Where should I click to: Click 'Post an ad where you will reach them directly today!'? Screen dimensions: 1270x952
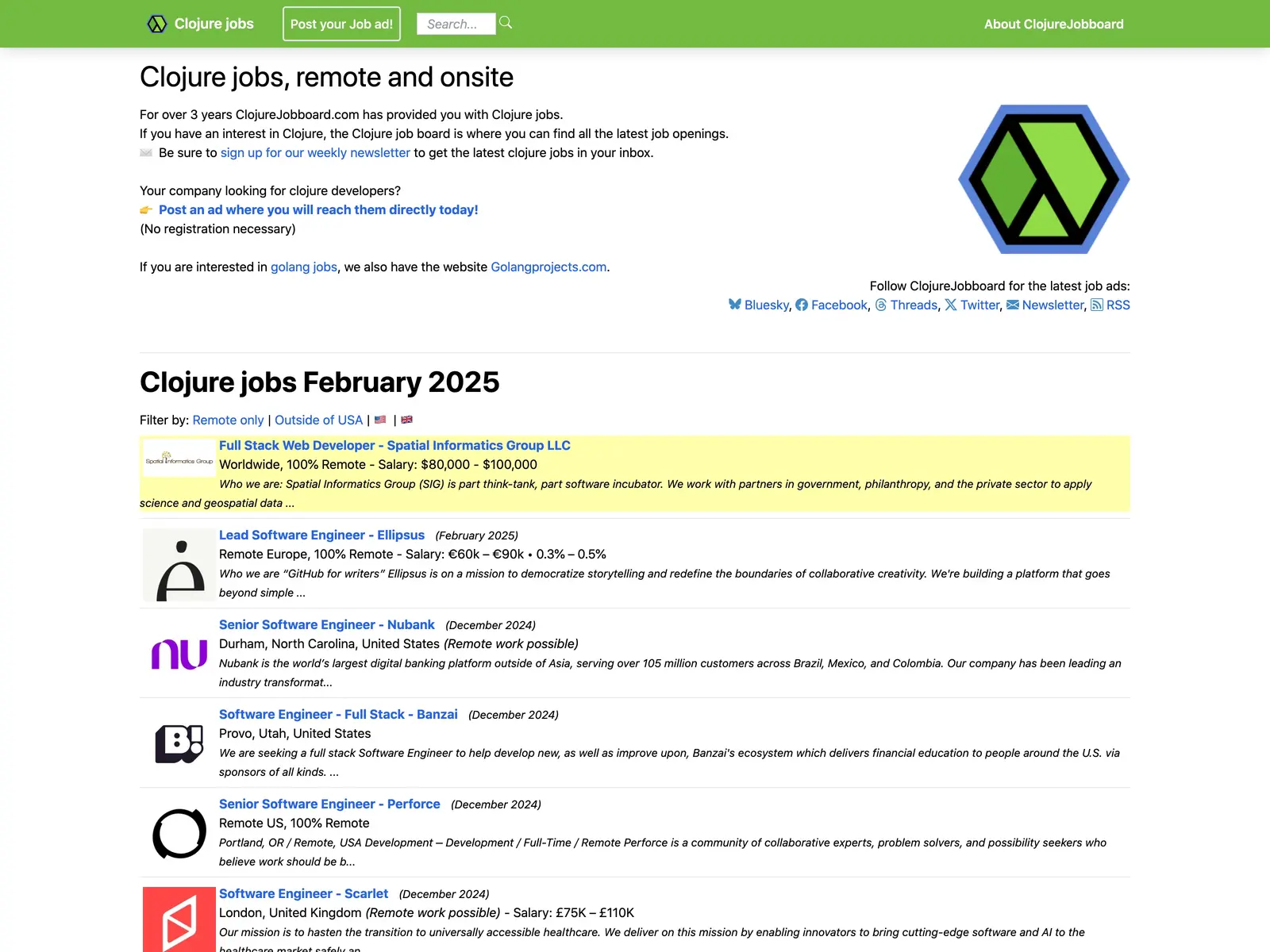[318, 209]
